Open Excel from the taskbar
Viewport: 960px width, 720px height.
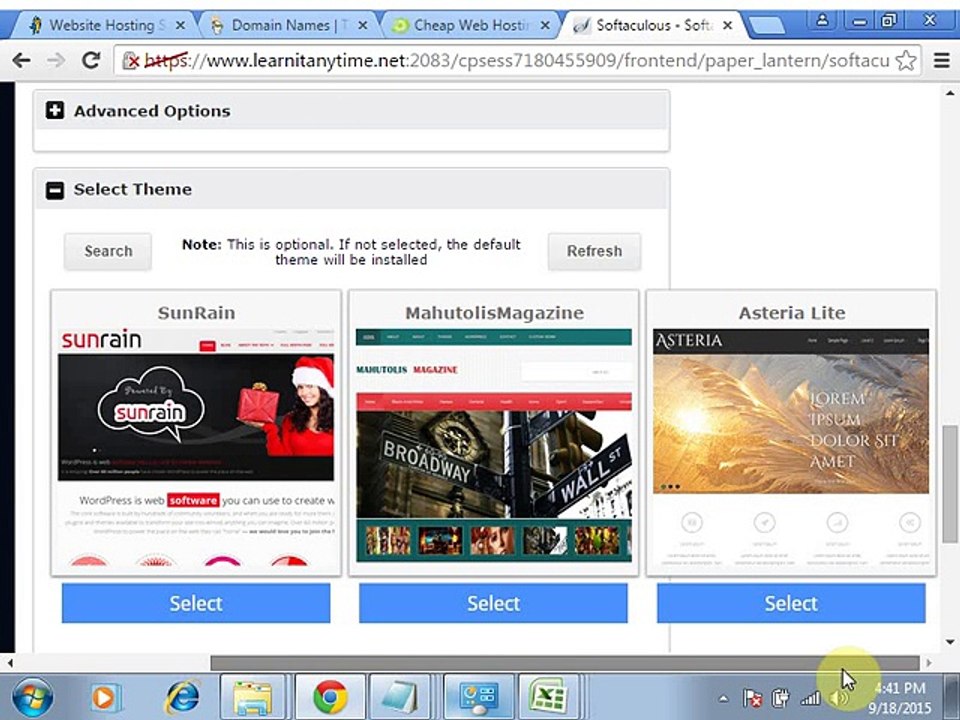pyautogui.click(x=549, y=697)
